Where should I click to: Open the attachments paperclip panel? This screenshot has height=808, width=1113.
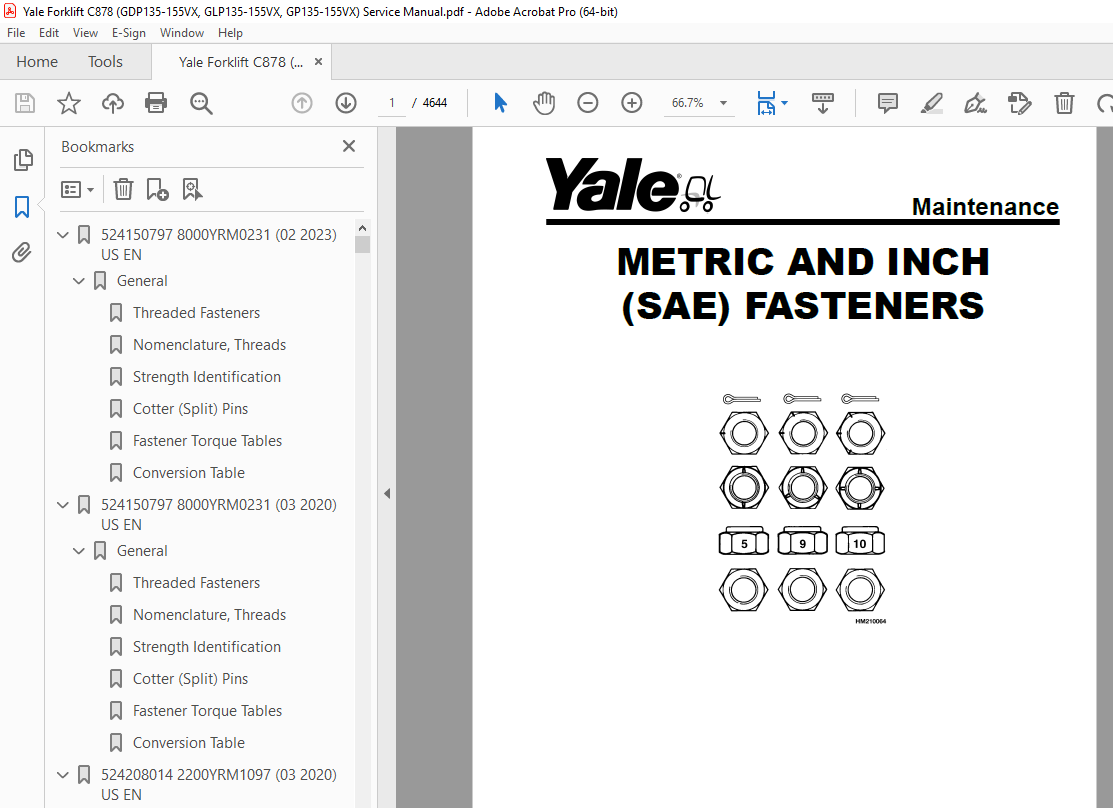tap(22, 252)
